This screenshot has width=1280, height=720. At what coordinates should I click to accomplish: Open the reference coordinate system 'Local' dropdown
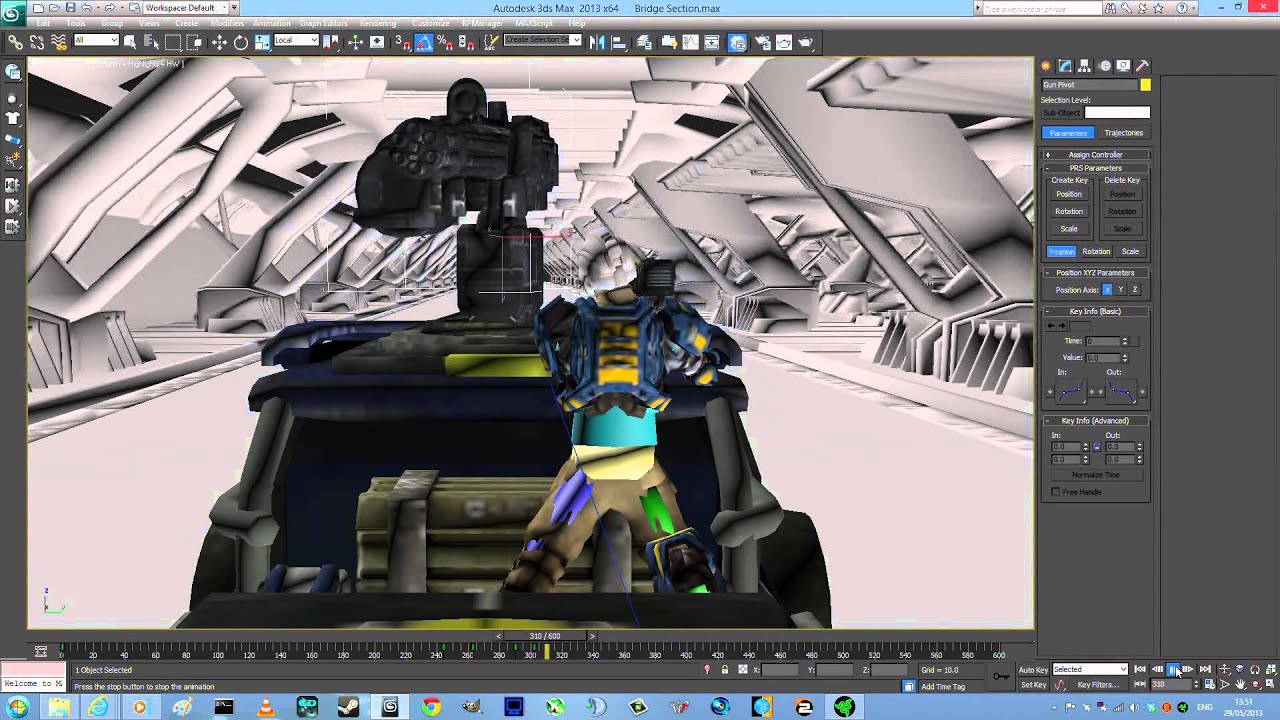[x=296, y=41]
